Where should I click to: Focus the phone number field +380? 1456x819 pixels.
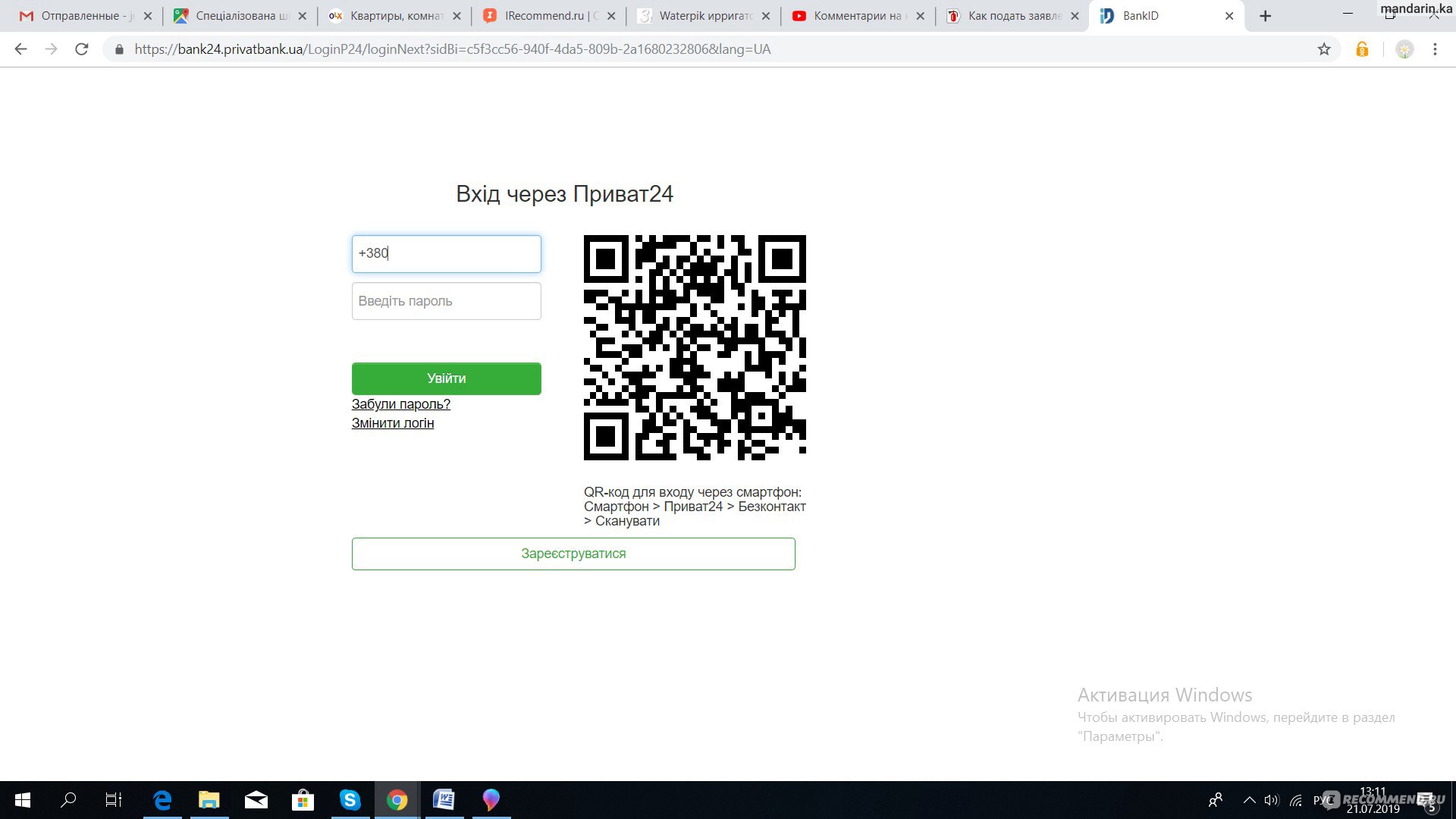446,254
